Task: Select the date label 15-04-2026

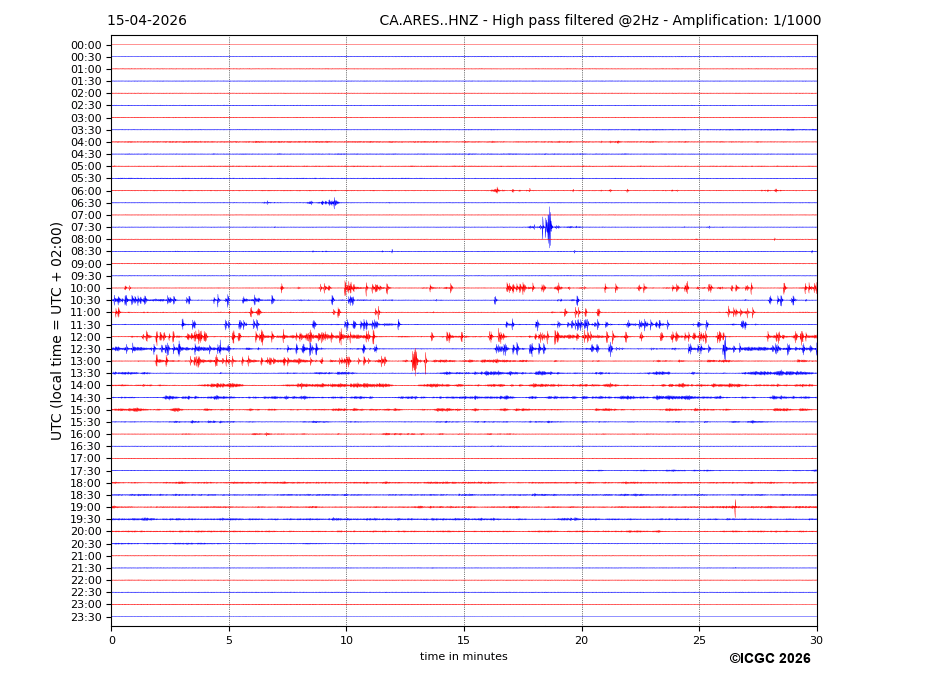Action: click(x=147, y=21)
